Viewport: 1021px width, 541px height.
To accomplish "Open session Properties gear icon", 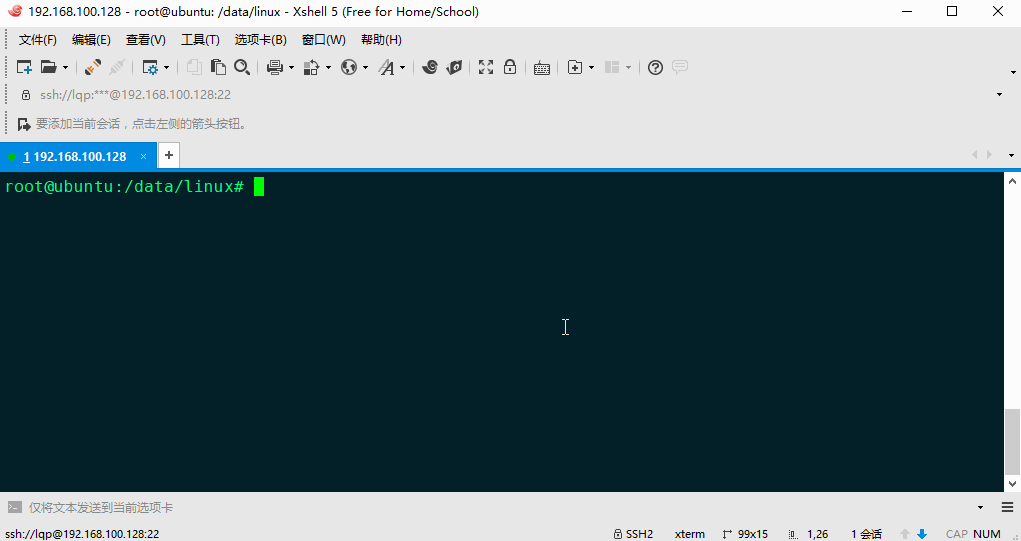I will pyautogui.click(x=150, y=67).
